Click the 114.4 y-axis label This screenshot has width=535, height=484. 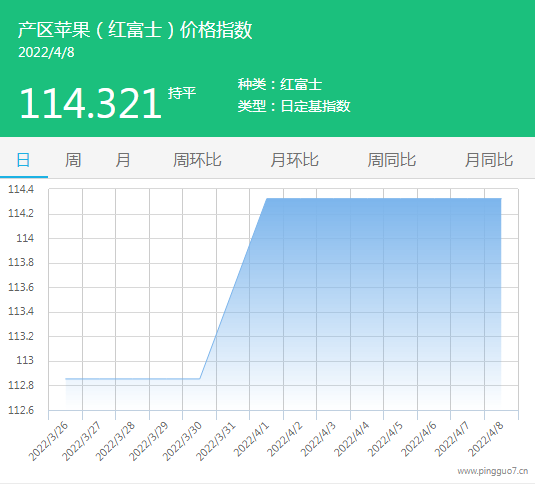coord(21,189)
